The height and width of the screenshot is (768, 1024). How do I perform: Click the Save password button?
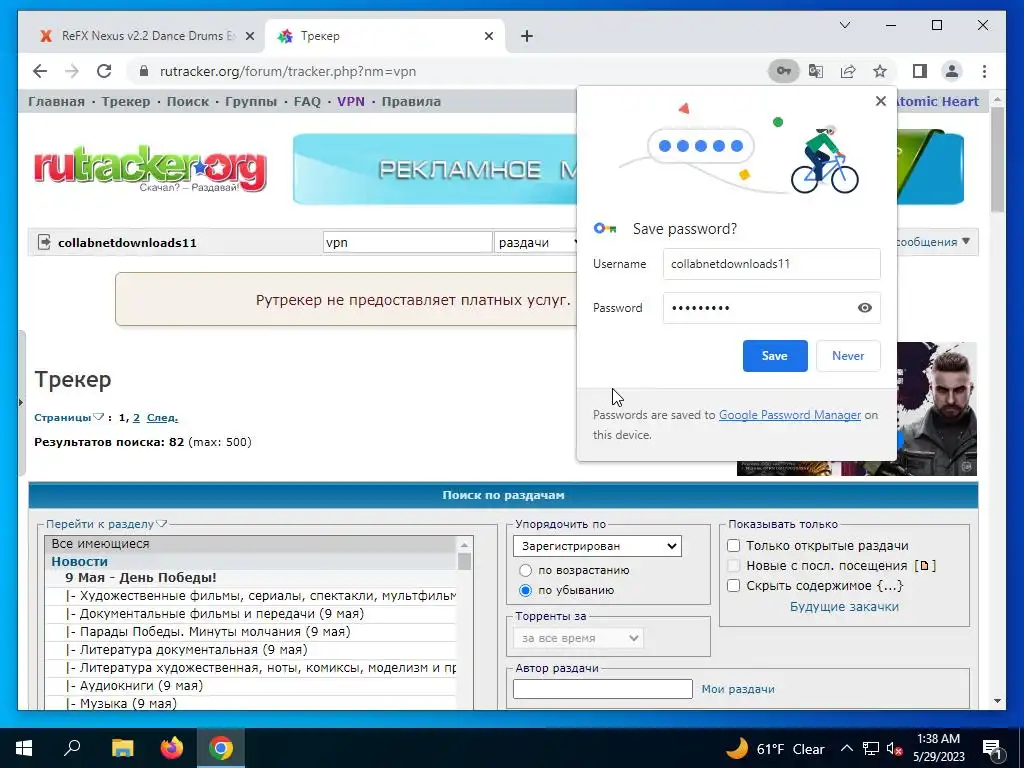click(x=775, y=356)
